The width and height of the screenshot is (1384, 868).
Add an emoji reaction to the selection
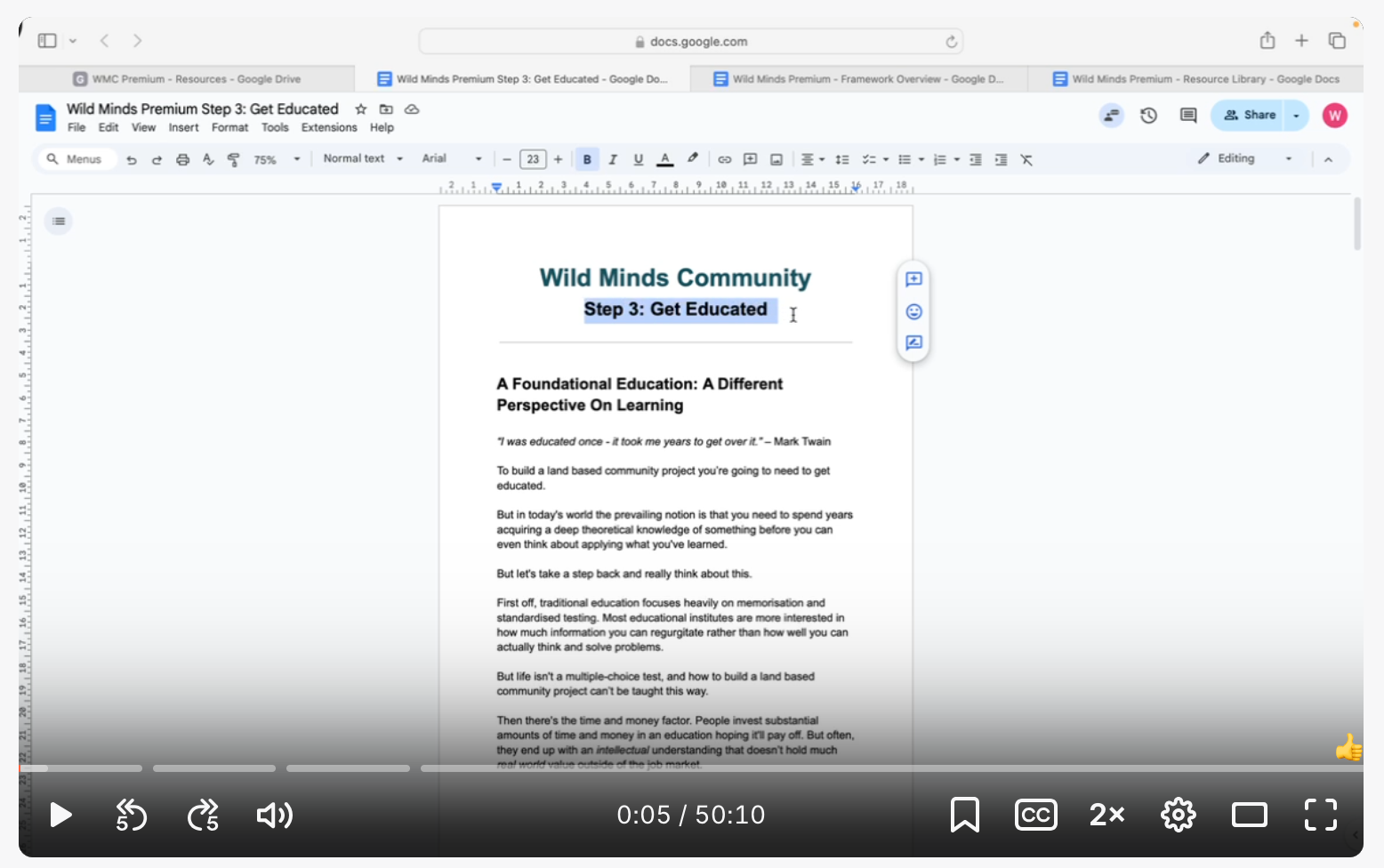pyautogui.click(x=913, y=311)
